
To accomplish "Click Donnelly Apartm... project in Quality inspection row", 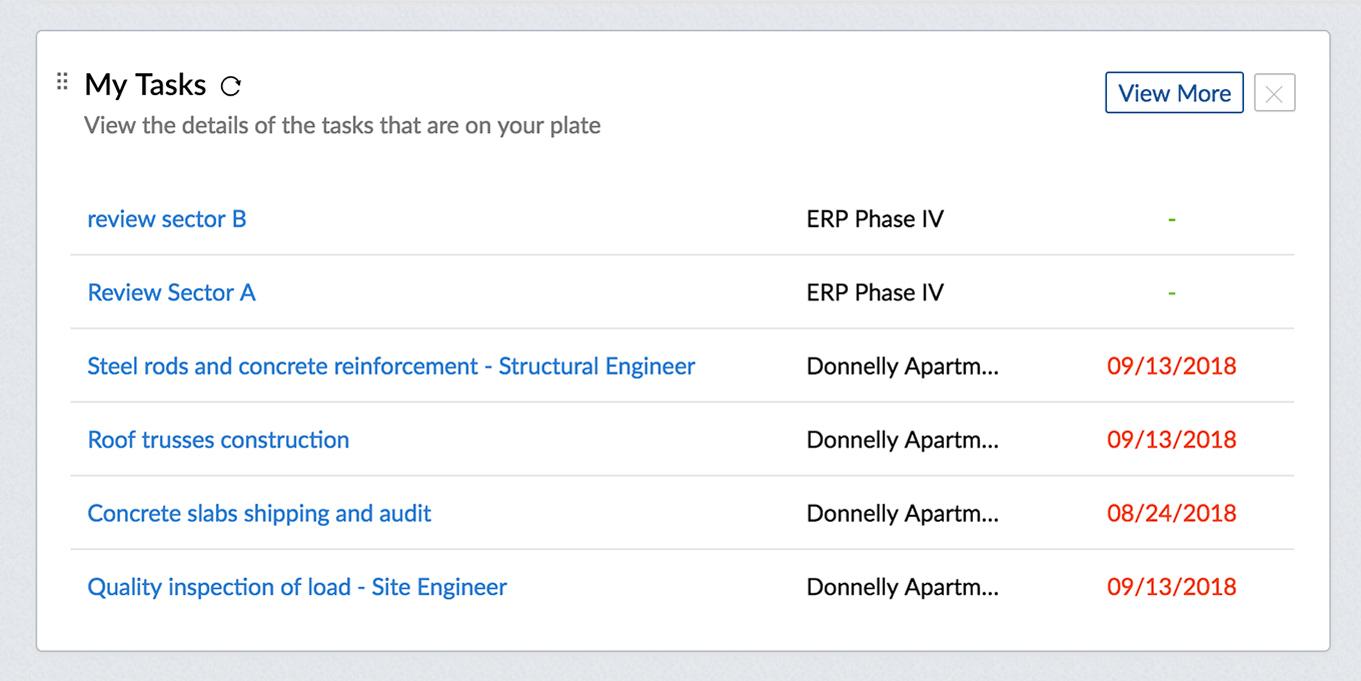I will 902,587.
